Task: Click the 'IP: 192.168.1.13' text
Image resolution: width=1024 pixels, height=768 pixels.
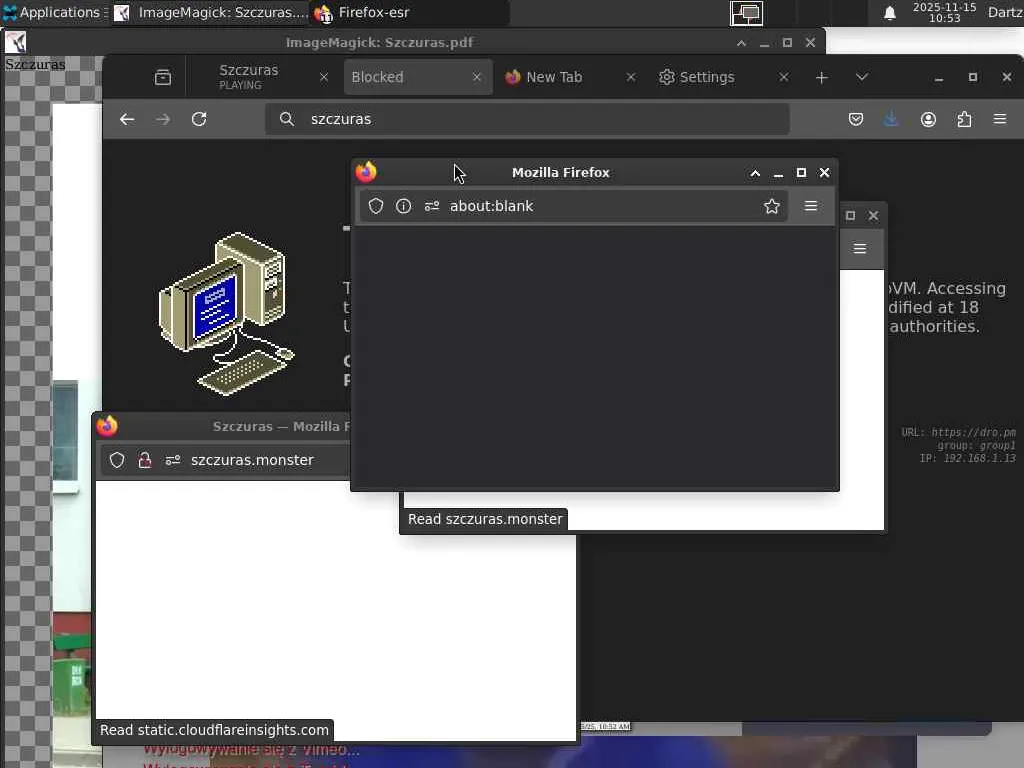Action: (967, 458)
